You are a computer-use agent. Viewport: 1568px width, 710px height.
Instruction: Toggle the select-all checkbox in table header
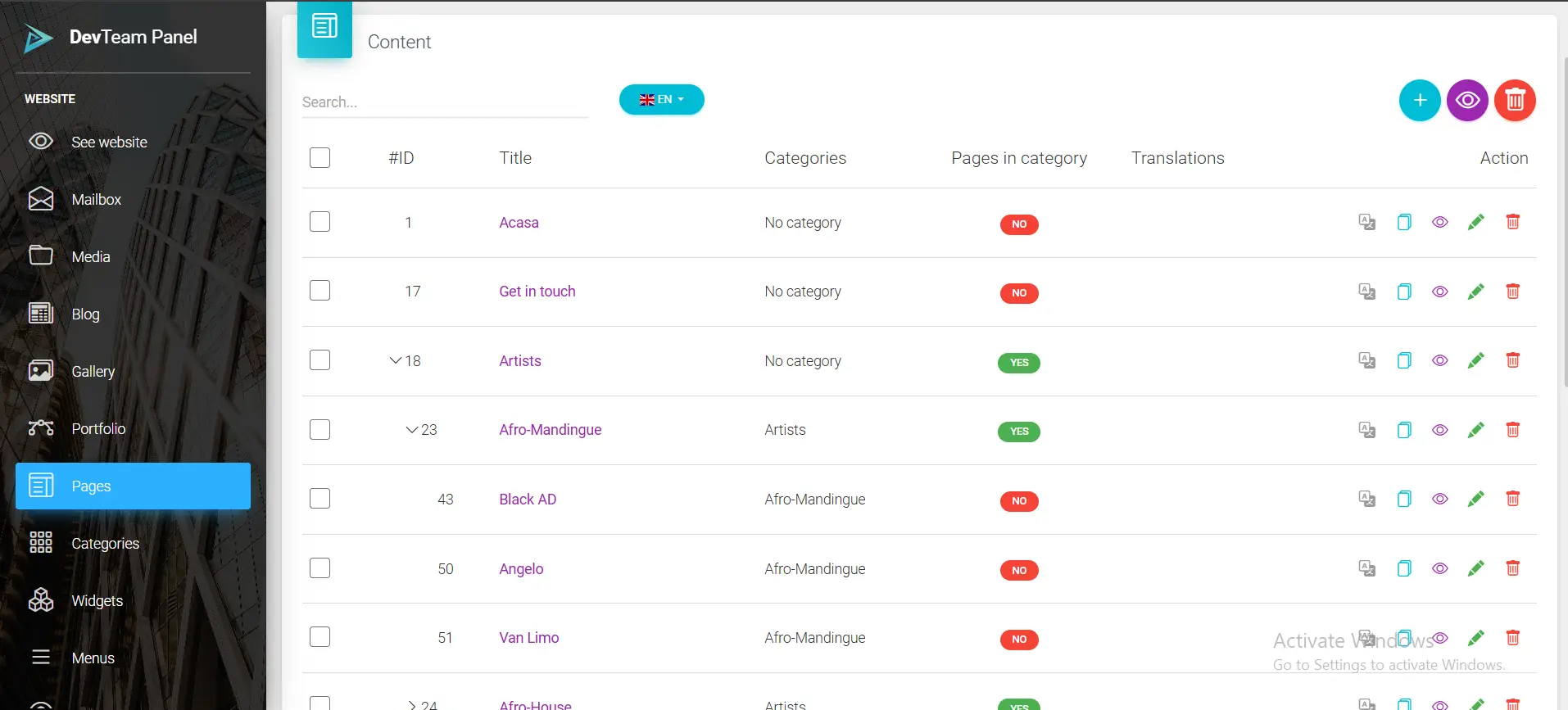click(x=319, y=157)
